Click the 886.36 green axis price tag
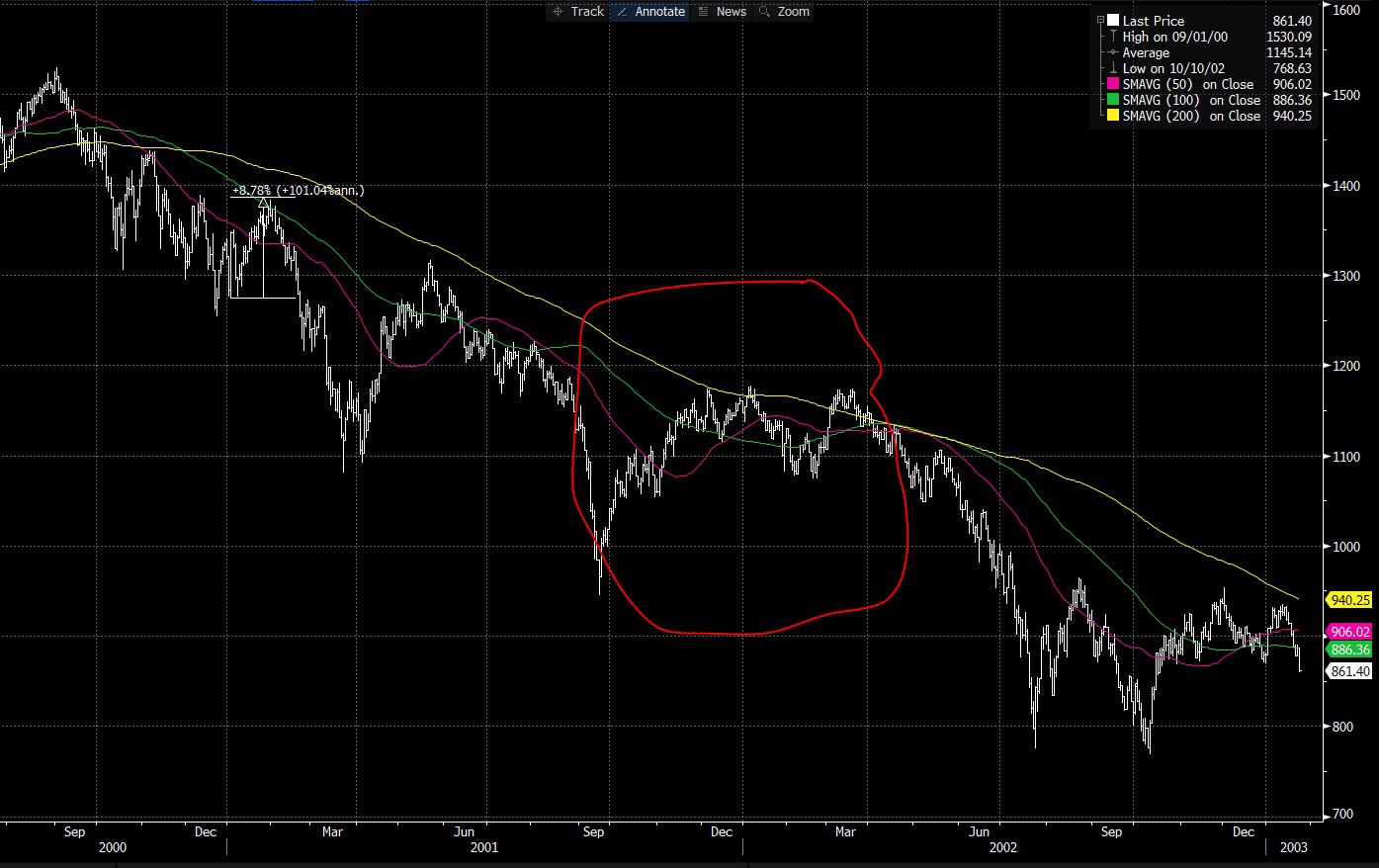Image resolution: width=1379 pixels, height=868 pixels. [1350, 650]
